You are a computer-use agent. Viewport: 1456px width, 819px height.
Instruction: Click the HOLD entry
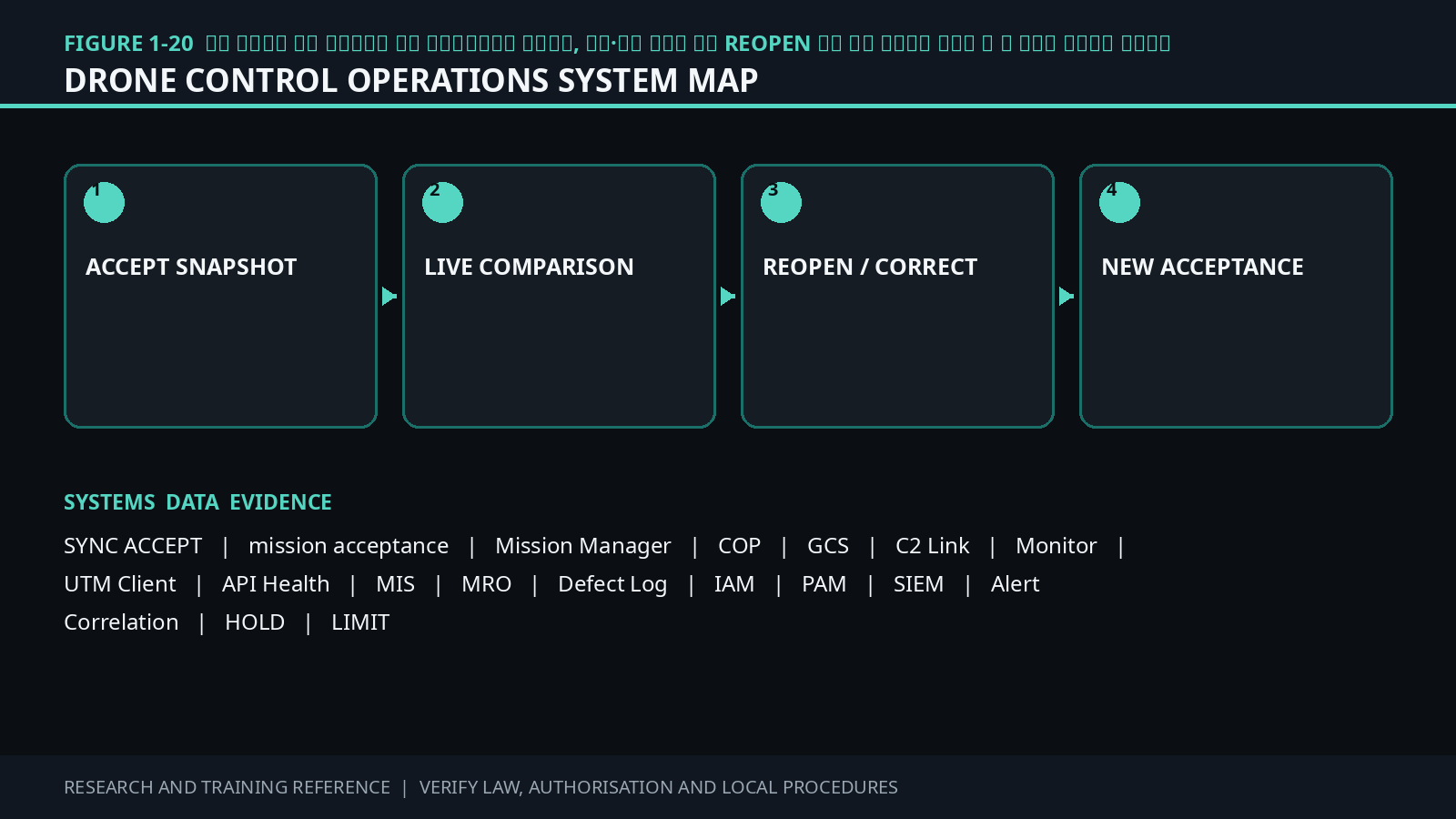255,622
